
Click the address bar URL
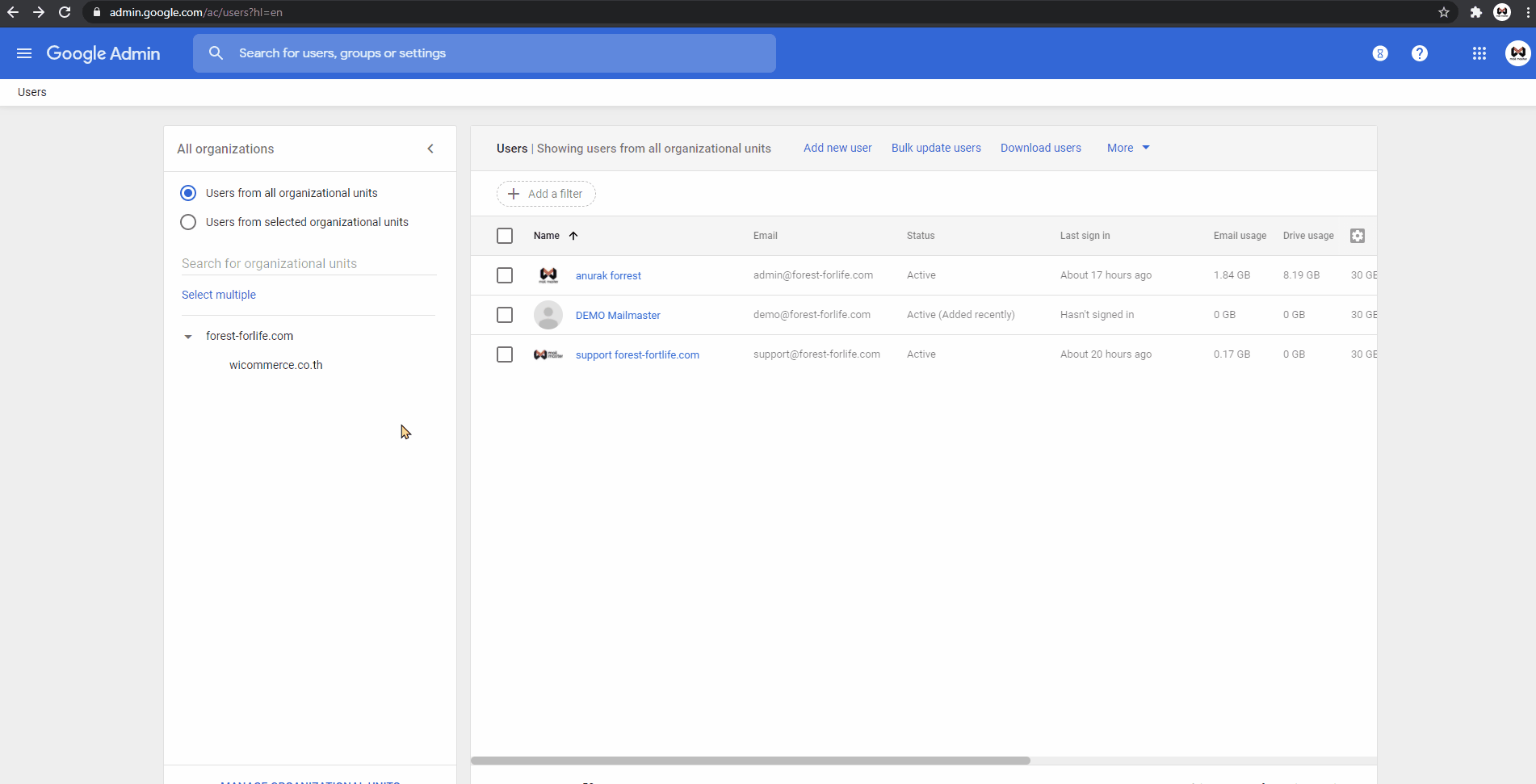point(196,12)
